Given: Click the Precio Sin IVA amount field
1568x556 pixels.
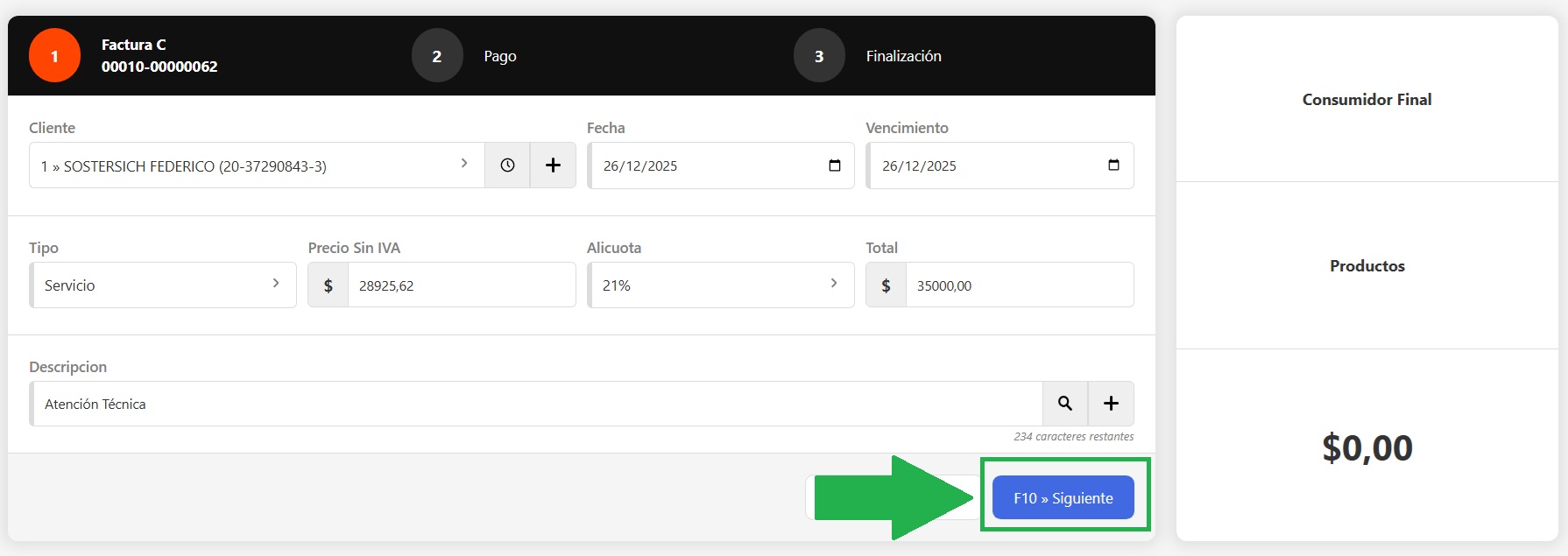Looking at the screenshot, I should 461,285.
